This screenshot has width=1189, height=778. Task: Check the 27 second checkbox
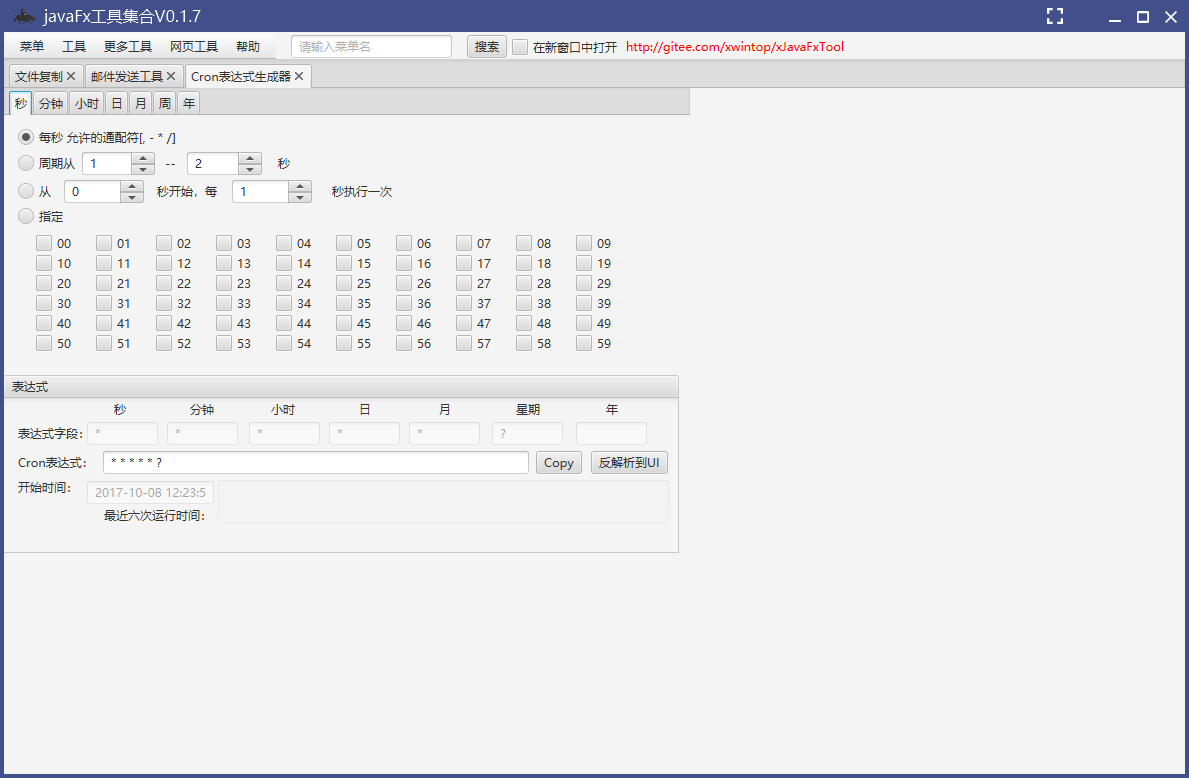click(x=464, y=283)
